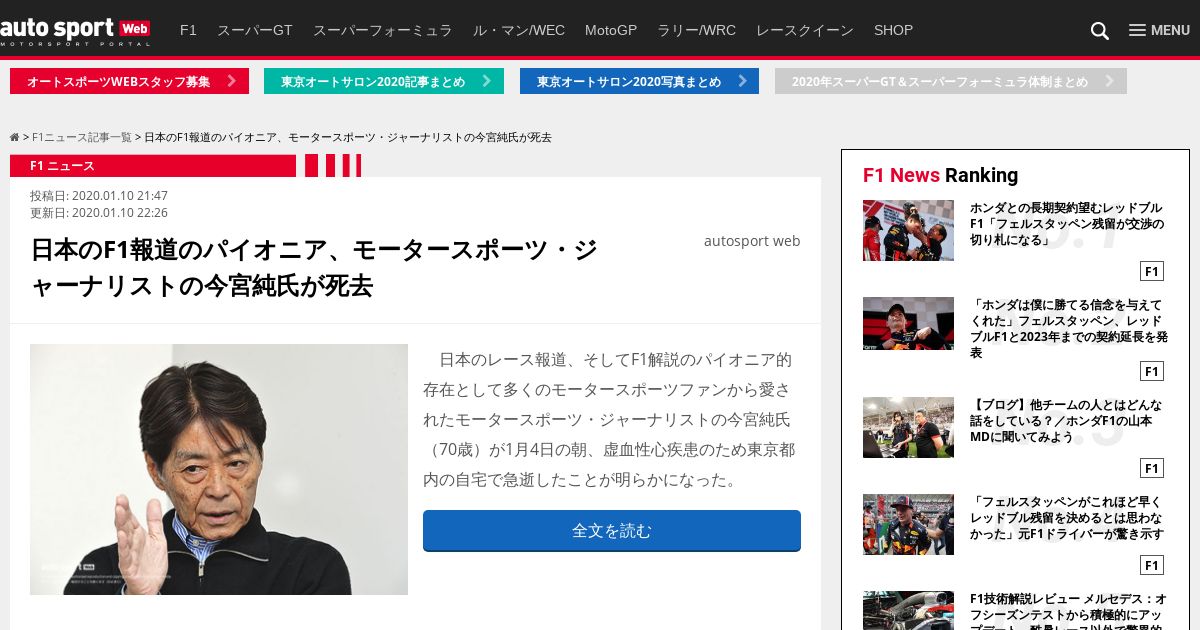Click the article headline about 今宮純氏
Image resolution: width=1200 pixels, height=630 pixels.
[314, 268]
